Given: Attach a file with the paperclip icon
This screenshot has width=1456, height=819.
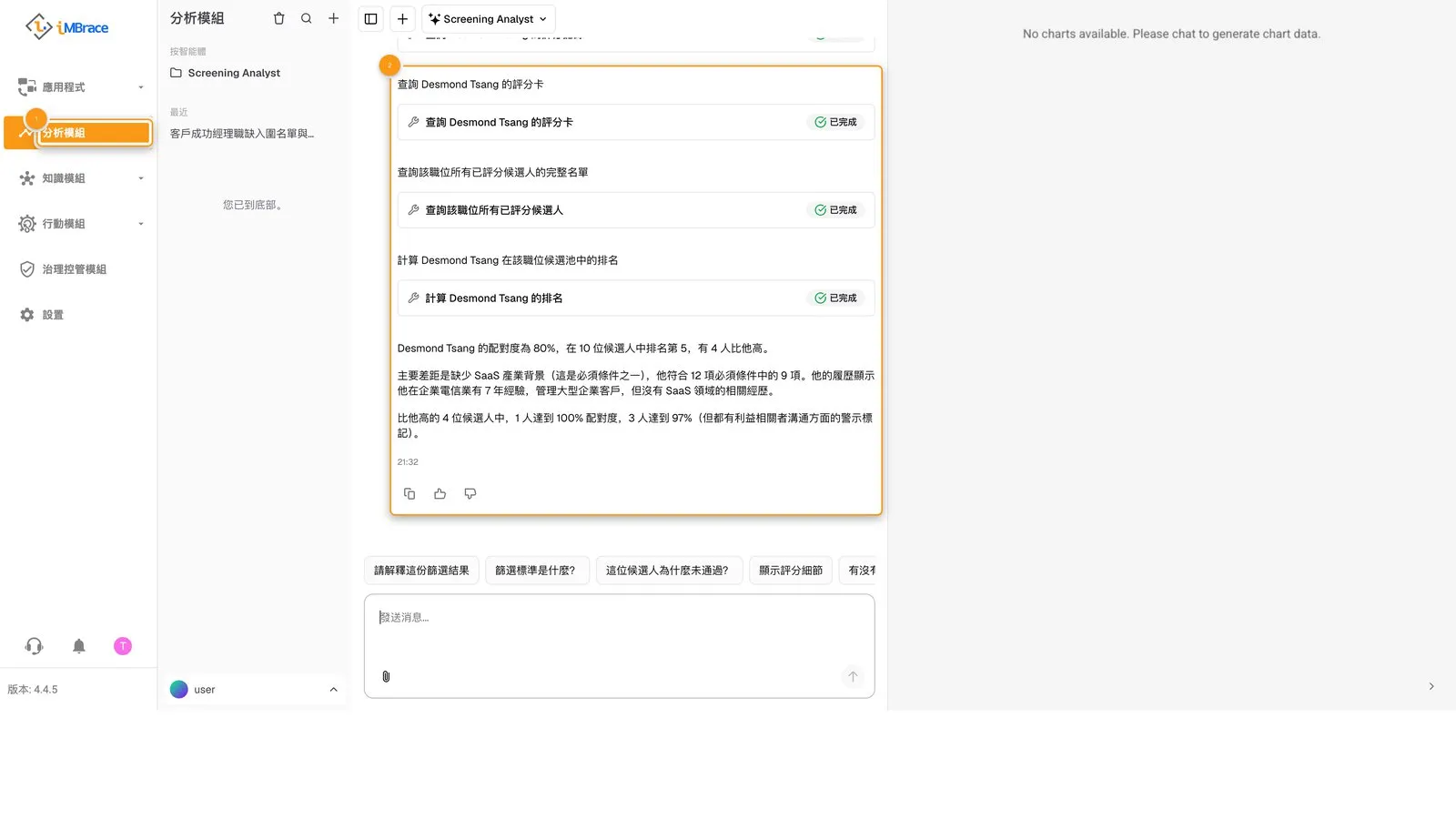Looking at the screenshot, I should click(x=386, y=676).
